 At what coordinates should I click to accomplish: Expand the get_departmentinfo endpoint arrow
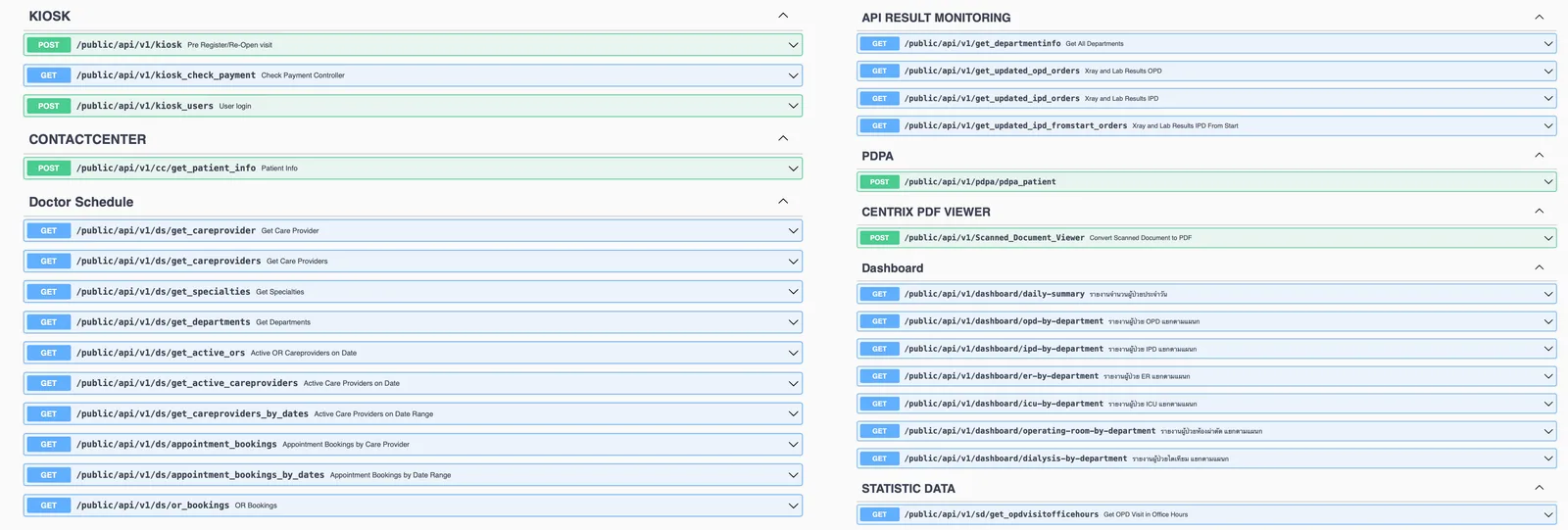(x=1548, y=44)
